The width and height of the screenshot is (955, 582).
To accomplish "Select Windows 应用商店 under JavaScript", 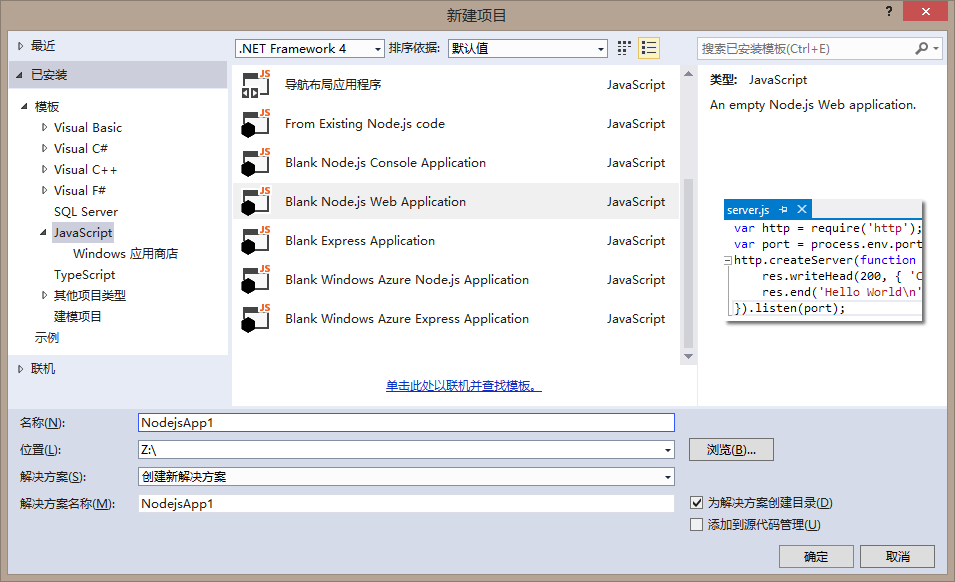I will click(x=125, y=254).
